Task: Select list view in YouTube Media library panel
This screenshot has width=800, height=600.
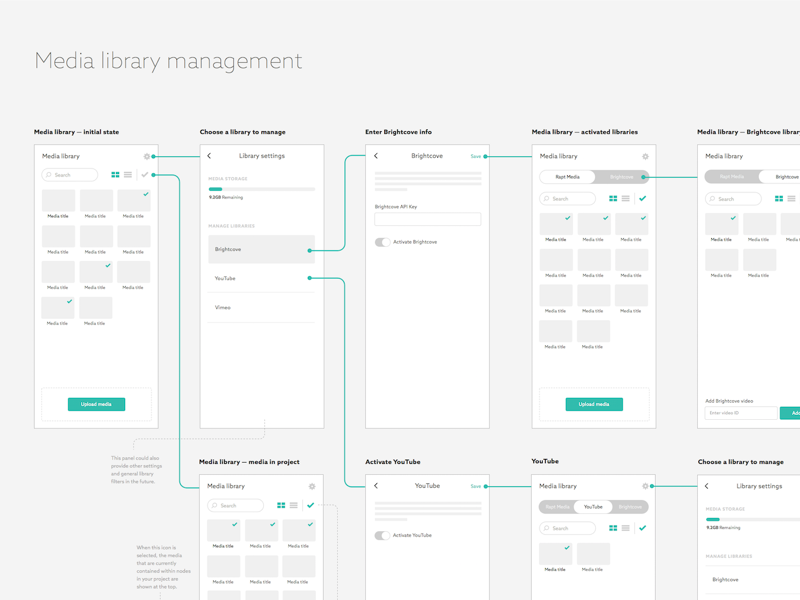Action: pyautogui.click(x=626, y=528)
